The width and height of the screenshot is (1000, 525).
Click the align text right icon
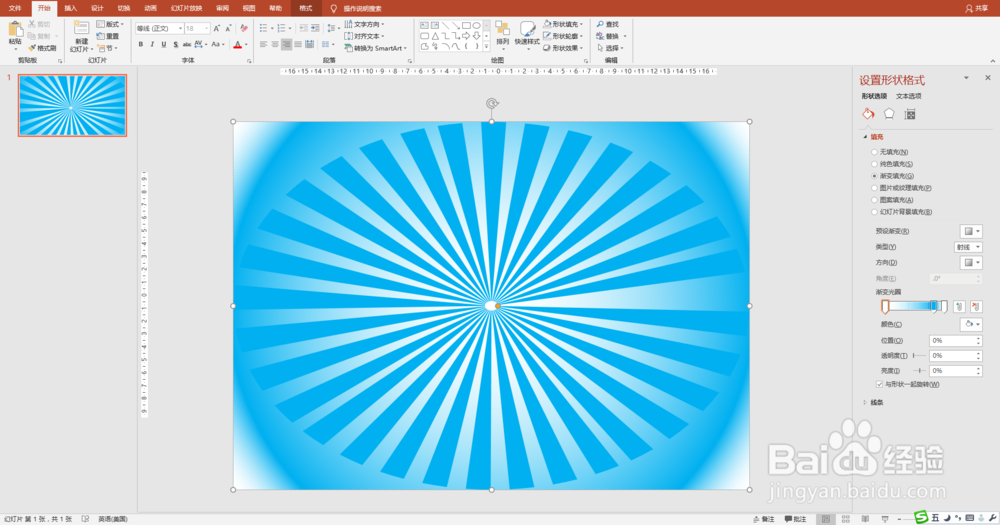point(286,45)
